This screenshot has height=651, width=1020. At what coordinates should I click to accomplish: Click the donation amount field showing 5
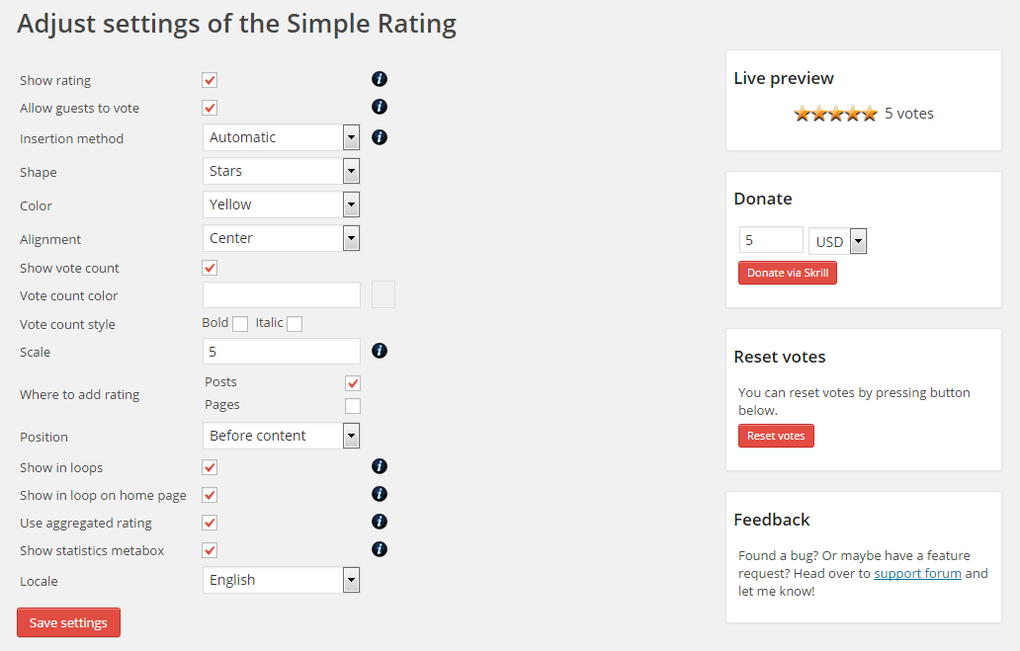770,240
